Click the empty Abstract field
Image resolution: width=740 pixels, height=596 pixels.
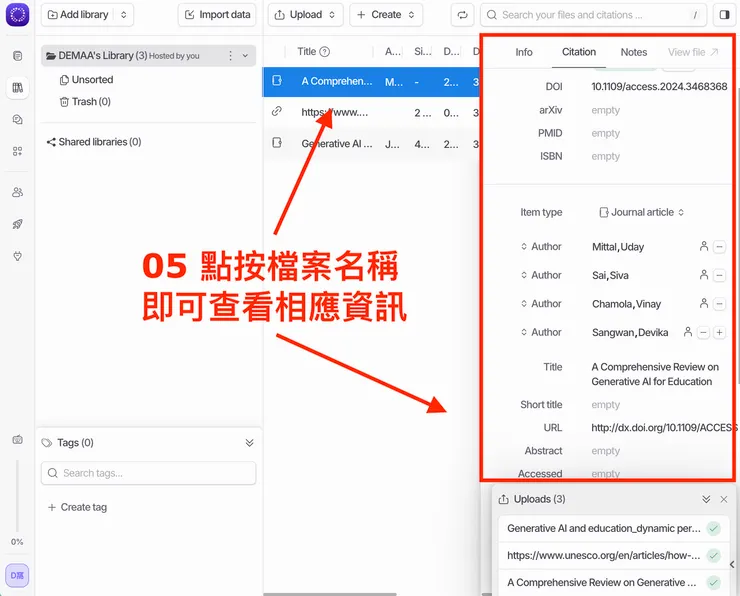(605, 451)
